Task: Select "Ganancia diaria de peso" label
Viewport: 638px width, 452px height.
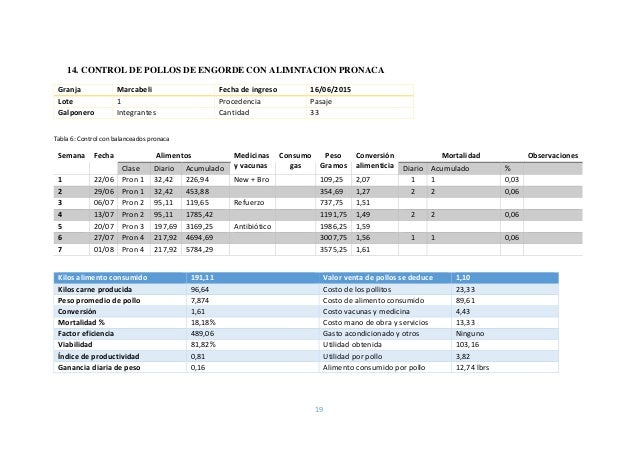Action: tap(99, 367)
